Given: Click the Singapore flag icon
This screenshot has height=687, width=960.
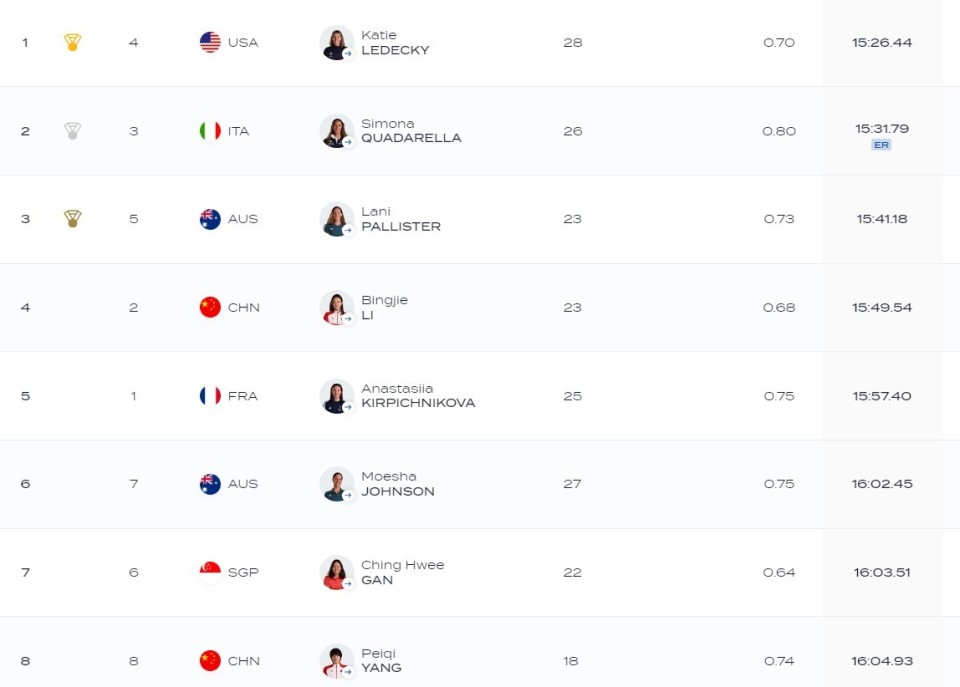Looking at the screenshot, I should (210, 572).
